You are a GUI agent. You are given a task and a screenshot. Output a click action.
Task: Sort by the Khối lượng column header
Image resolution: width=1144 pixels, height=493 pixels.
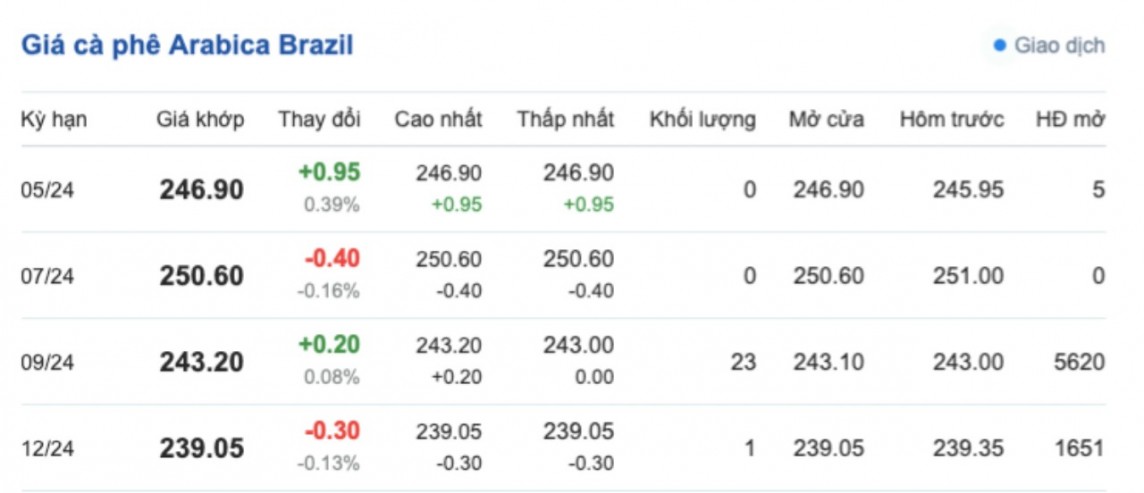pos(702,120)
